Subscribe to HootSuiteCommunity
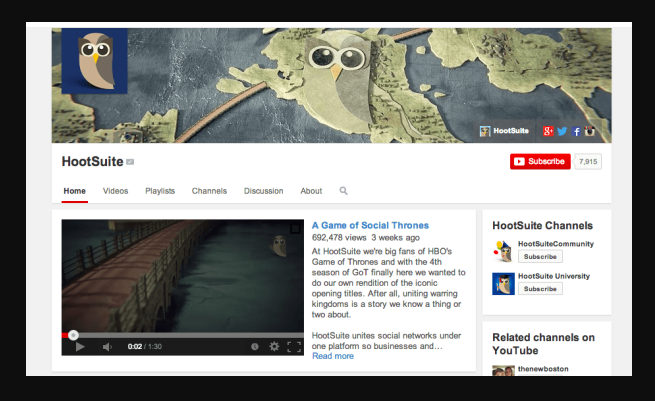655x401 pixels. 540,256
